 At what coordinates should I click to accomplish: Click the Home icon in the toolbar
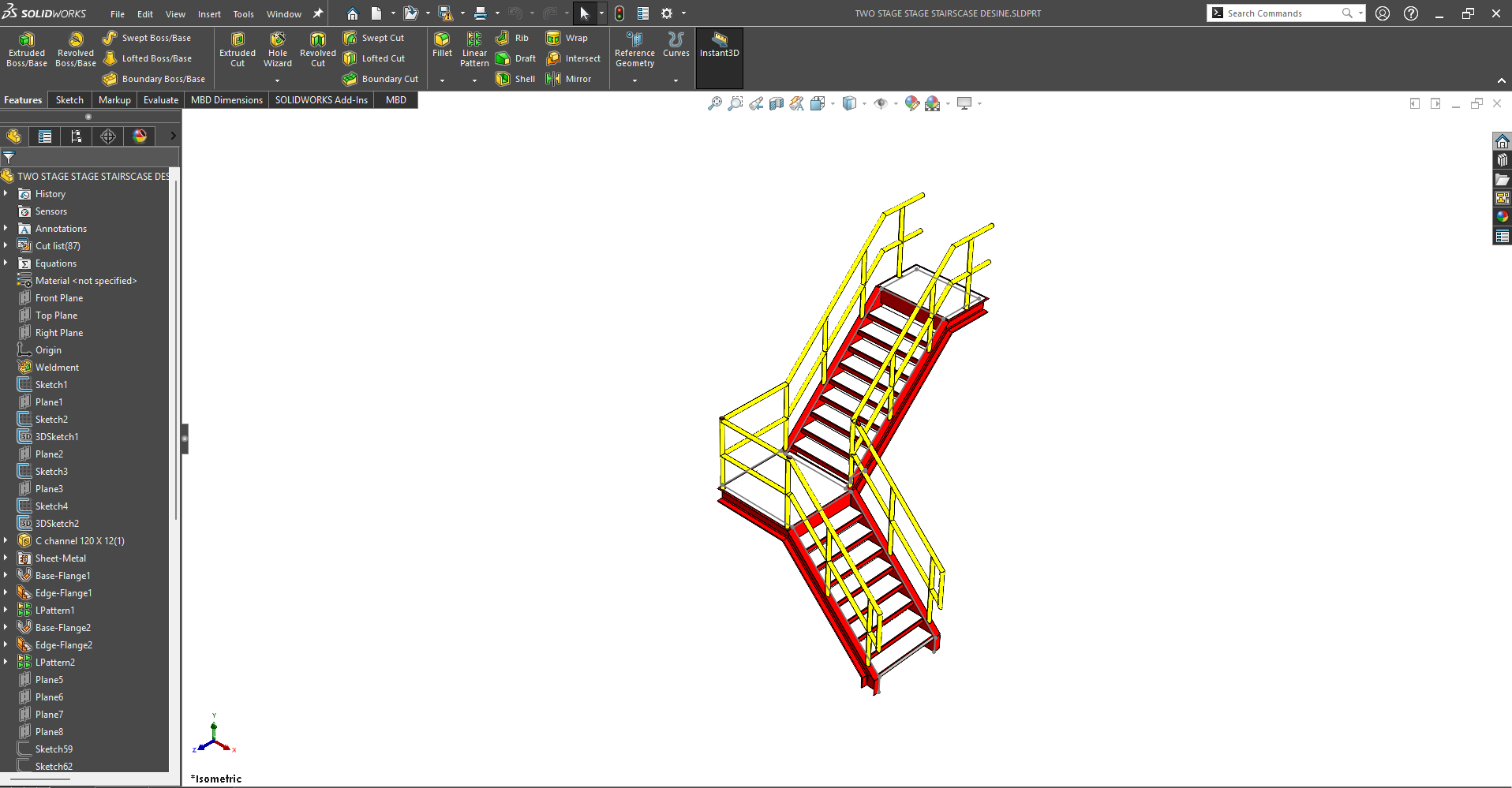pos(352,13)
